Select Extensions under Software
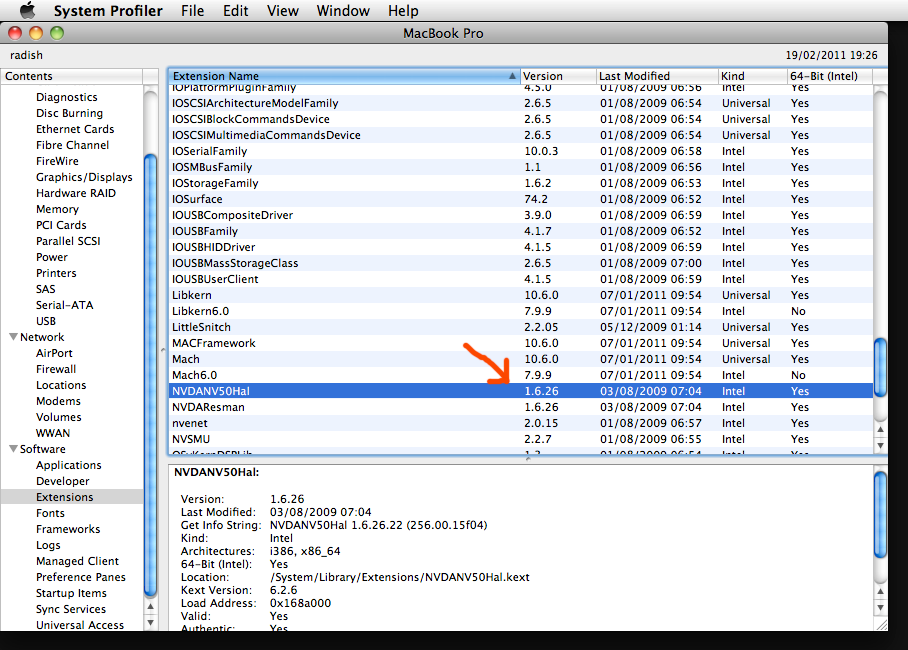Screen dimensions: 908x650 click(64, 496)
